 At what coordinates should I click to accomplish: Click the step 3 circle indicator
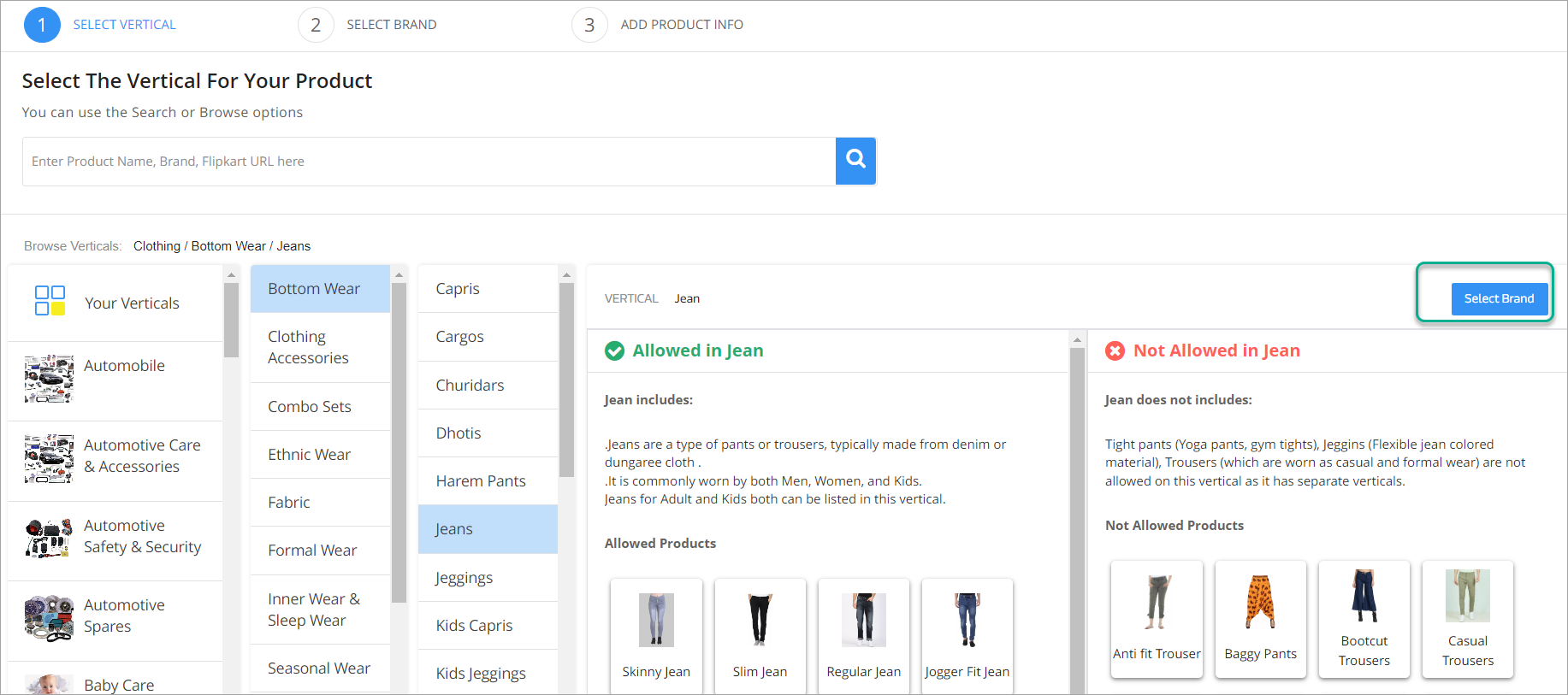[x=589, y=25]
